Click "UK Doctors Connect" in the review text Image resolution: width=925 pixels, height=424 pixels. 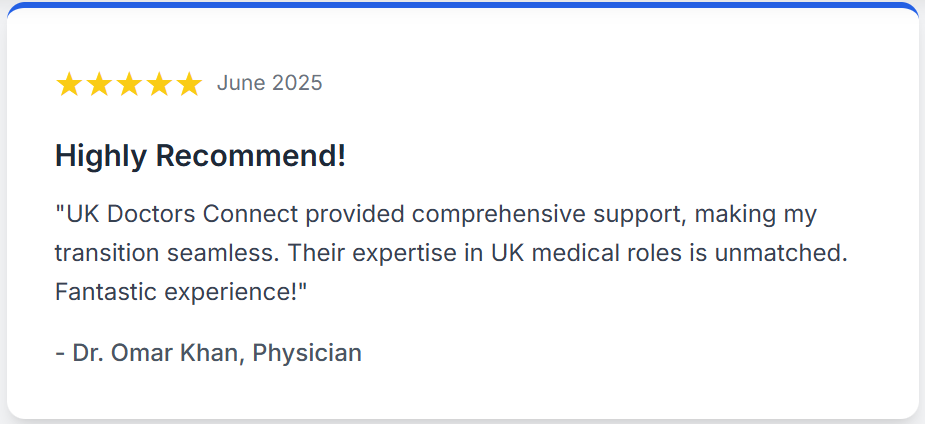(176, 214)
